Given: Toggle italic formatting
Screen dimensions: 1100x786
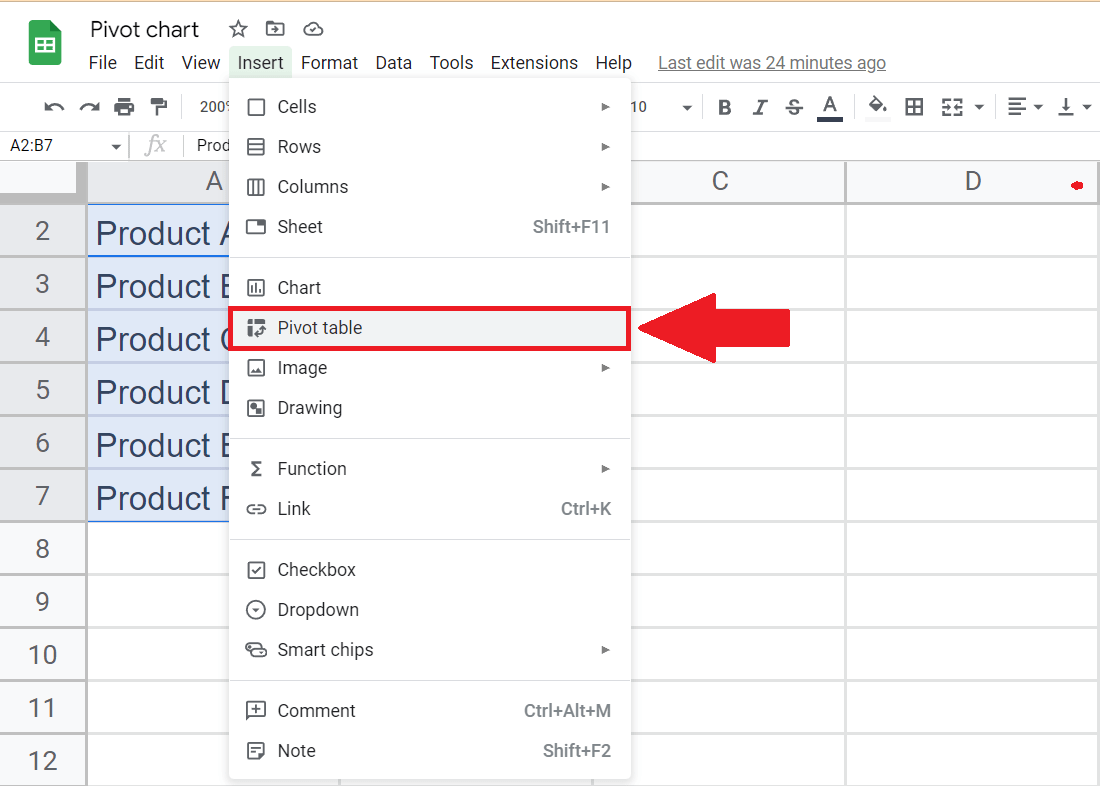Looking at the screenshot, I should (759, 107).
